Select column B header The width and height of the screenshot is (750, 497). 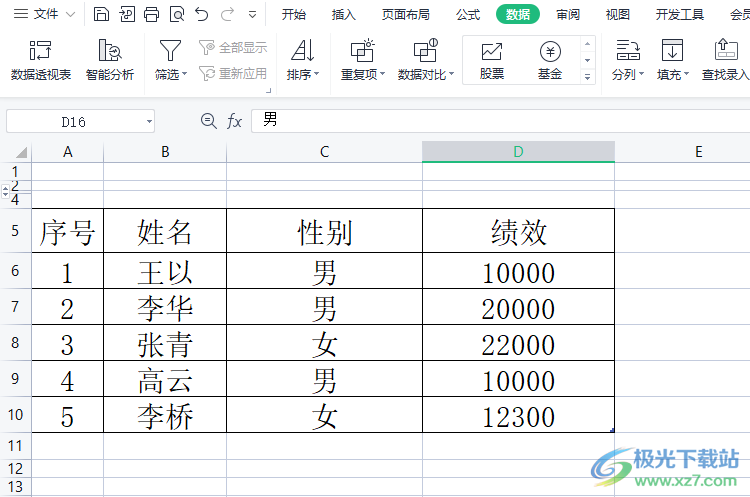pyautogui.click(x=165, y=152)
